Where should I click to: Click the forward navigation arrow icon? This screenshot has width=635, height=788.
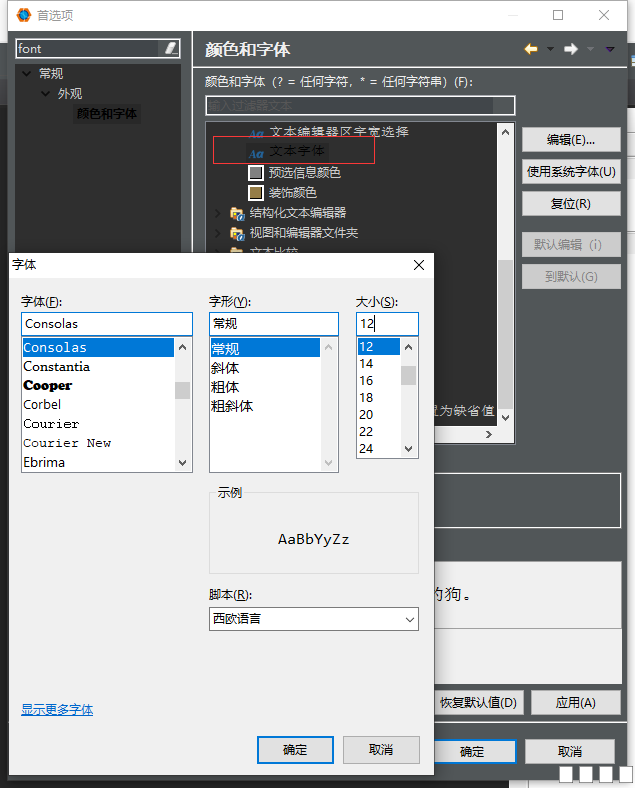[571, 49]
